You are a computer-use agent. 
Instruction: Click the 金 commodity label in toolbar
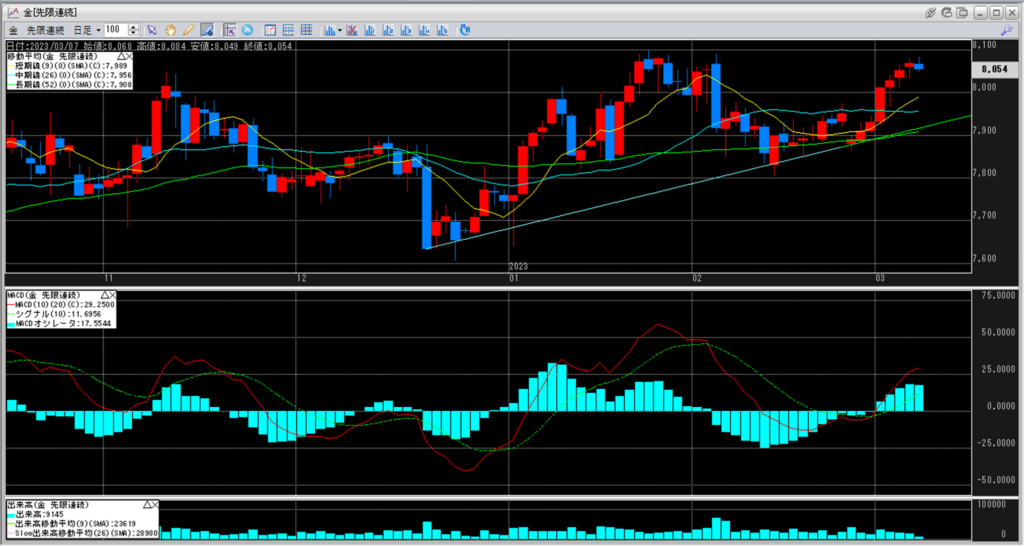(13, 30)
